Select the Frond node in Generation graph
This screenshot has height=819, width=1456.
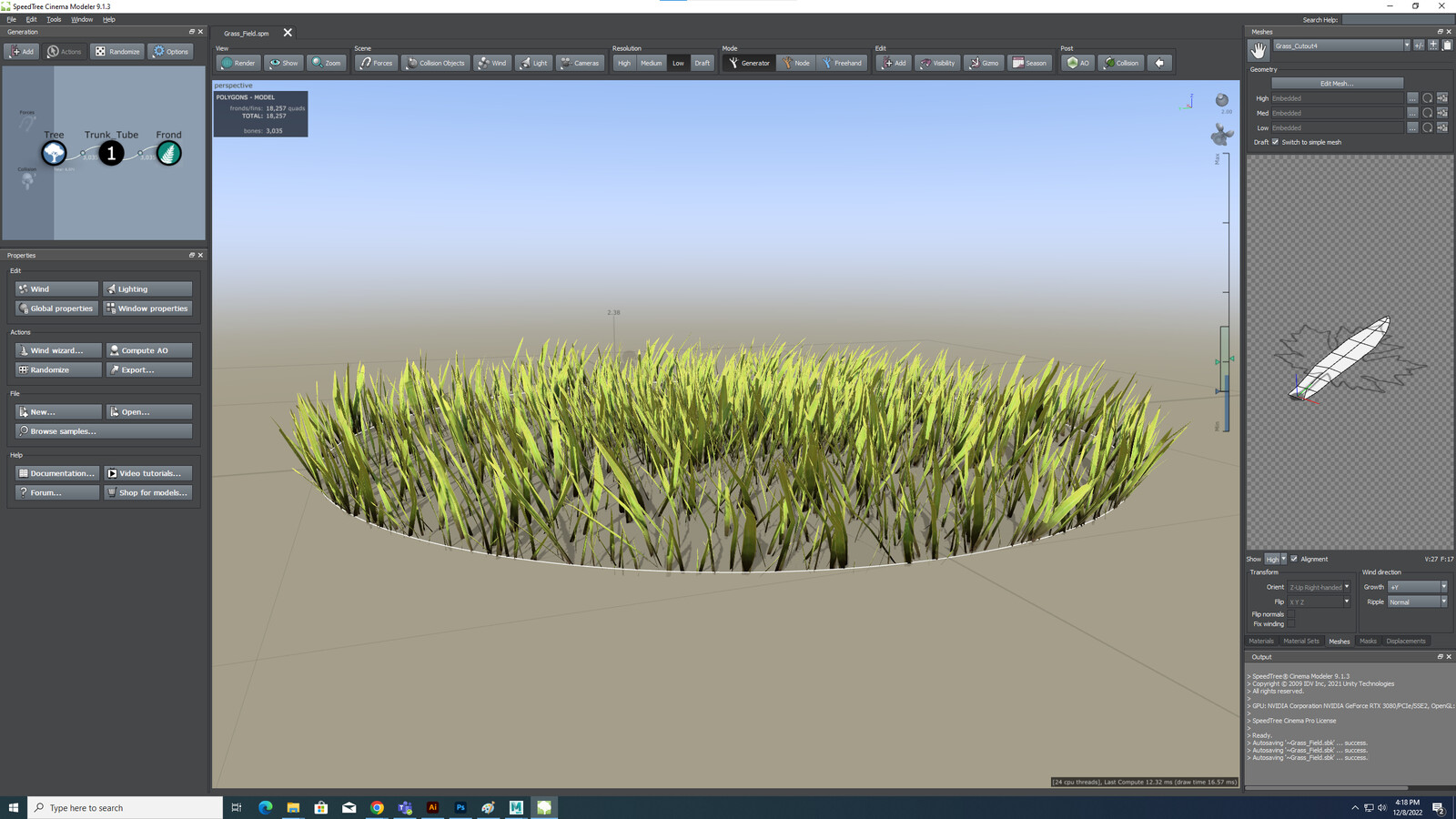coord(168,153)
